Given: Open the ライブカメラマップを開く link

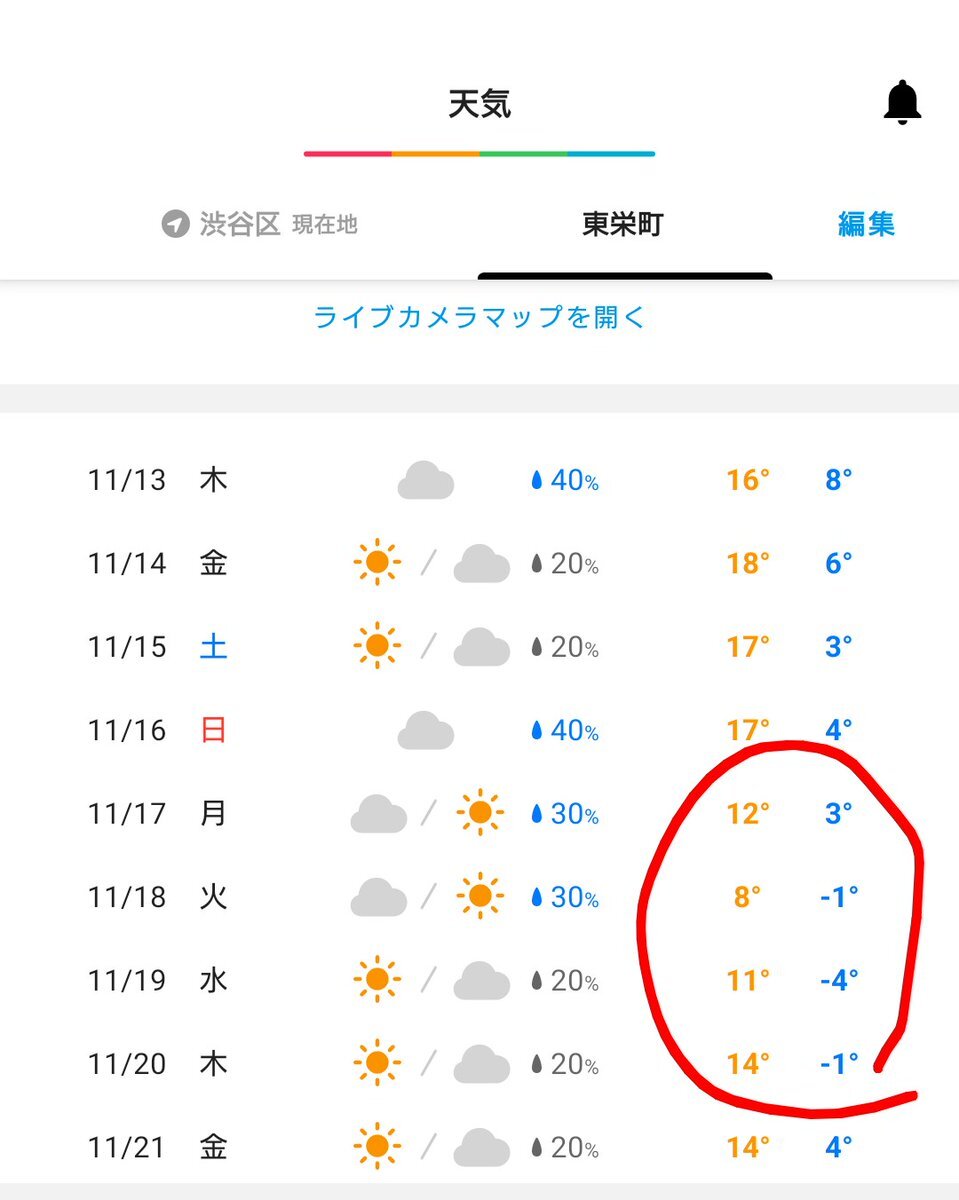Looking at the screenshot, I should tap(480, 318).
